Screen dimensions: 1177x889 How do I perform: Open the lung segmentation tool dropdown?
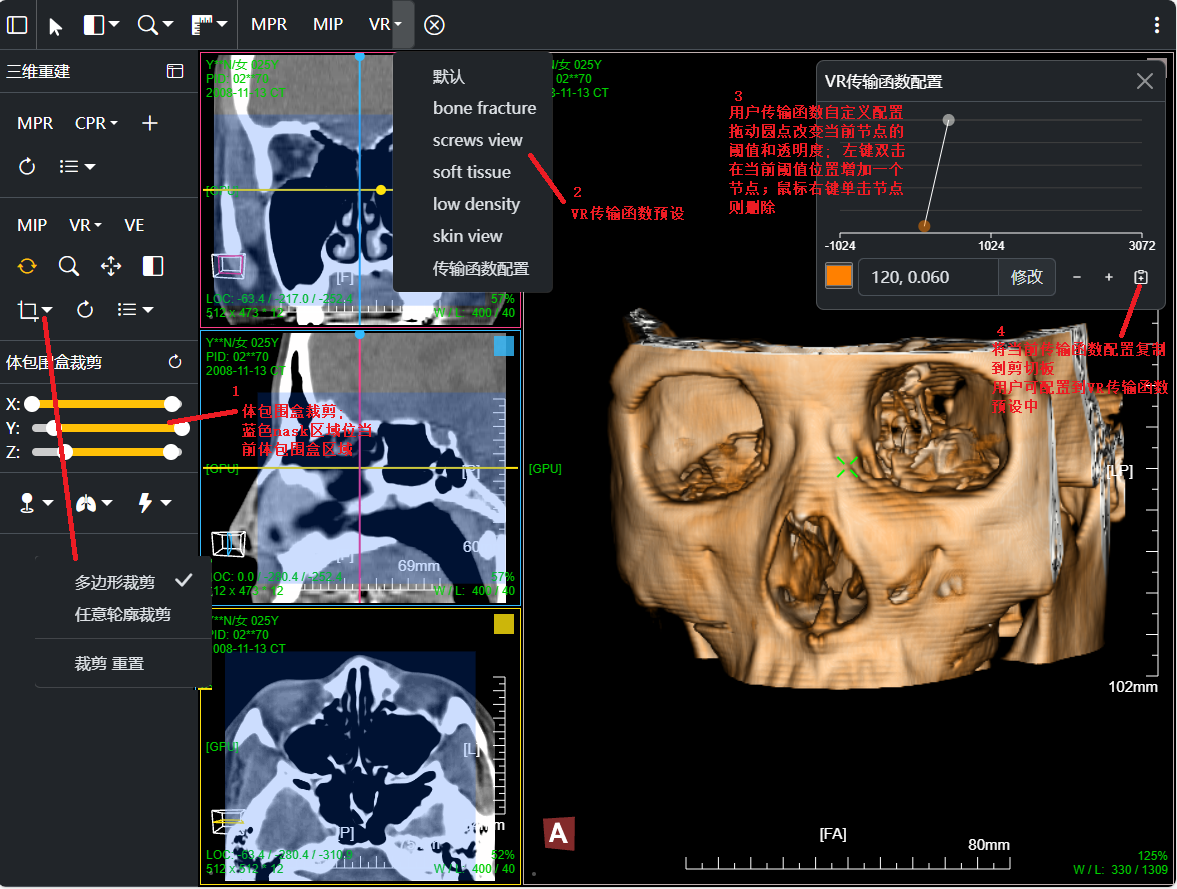(x=94, y=503)
